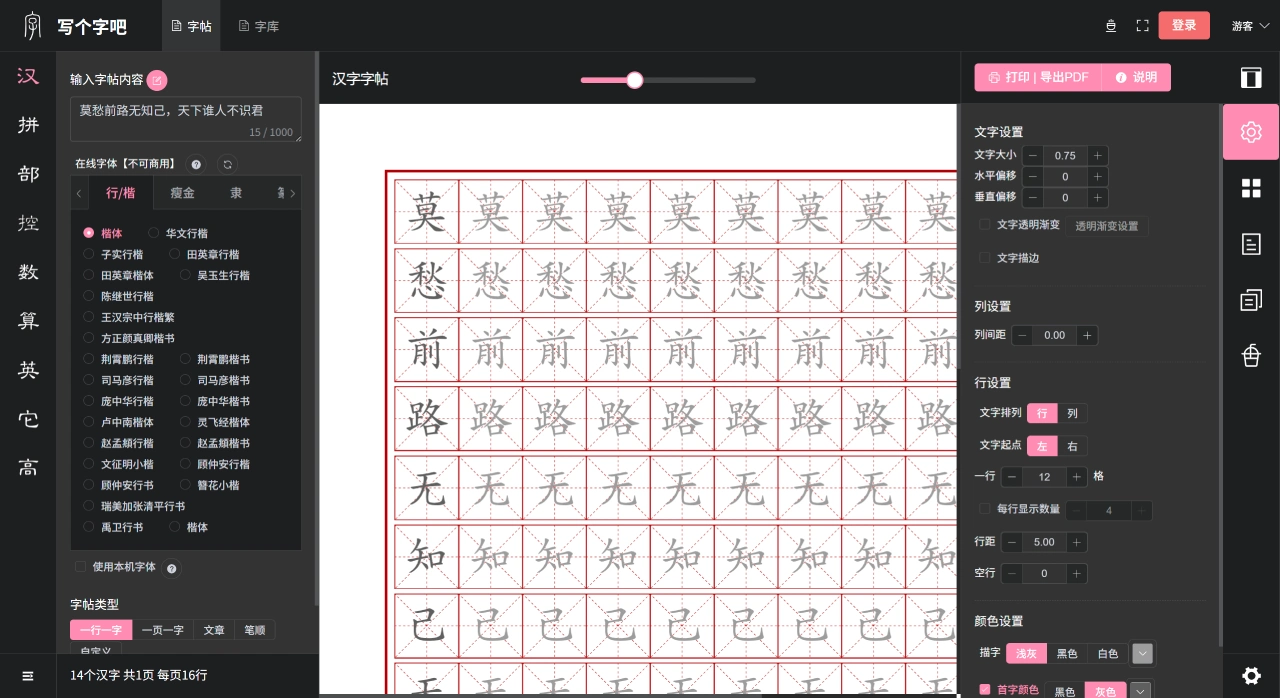Select 部 radicals section in left sidebar
This screenshot has height=698, width=1280.
coord(28,174)
